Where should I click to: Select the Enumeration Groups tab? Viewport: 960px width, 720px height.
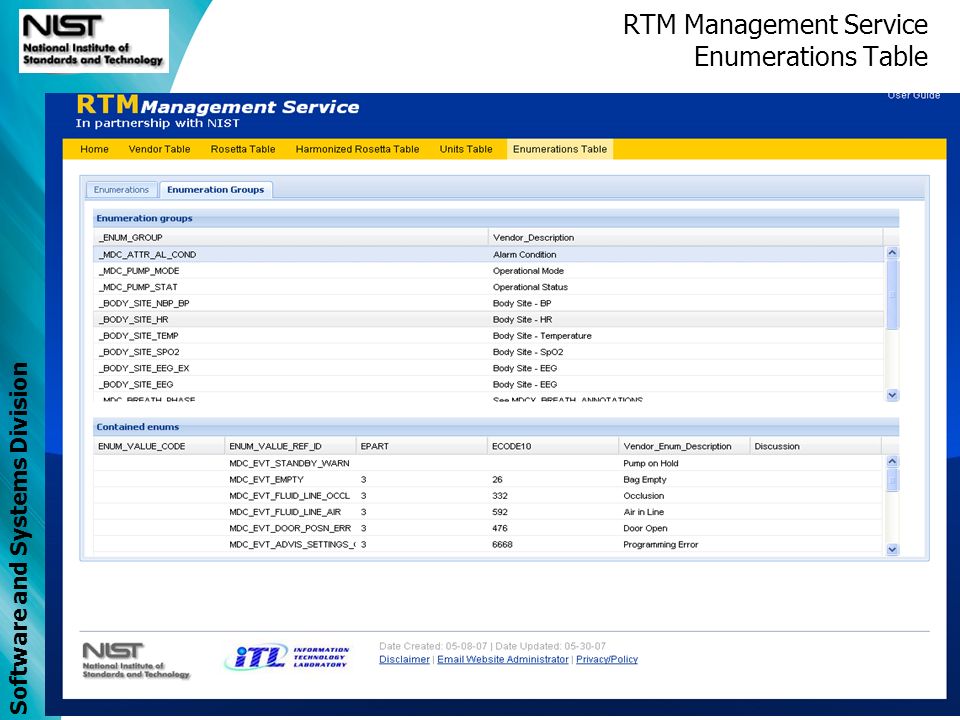coord(216,190)
